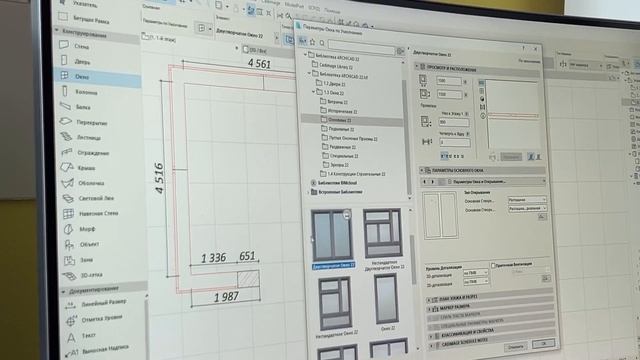Click the favorites star icon in dialog

pyautogui.click(x=312, y=42)
